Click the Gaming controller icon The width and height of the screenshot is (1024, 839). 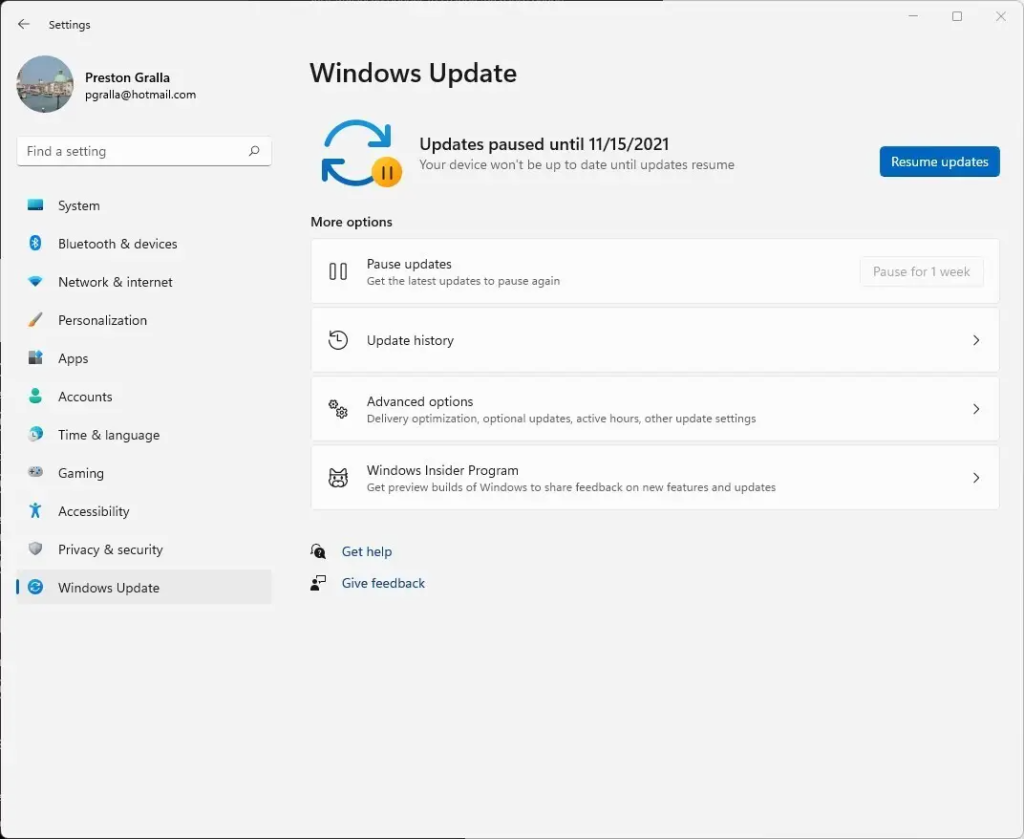pyautogui.click(x=35, y=471)
